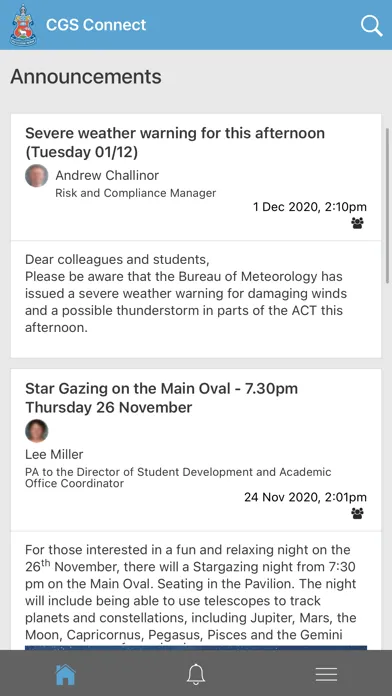Tap the Announcements section heading
Viewport: 392px width, 696px height.
86,76
